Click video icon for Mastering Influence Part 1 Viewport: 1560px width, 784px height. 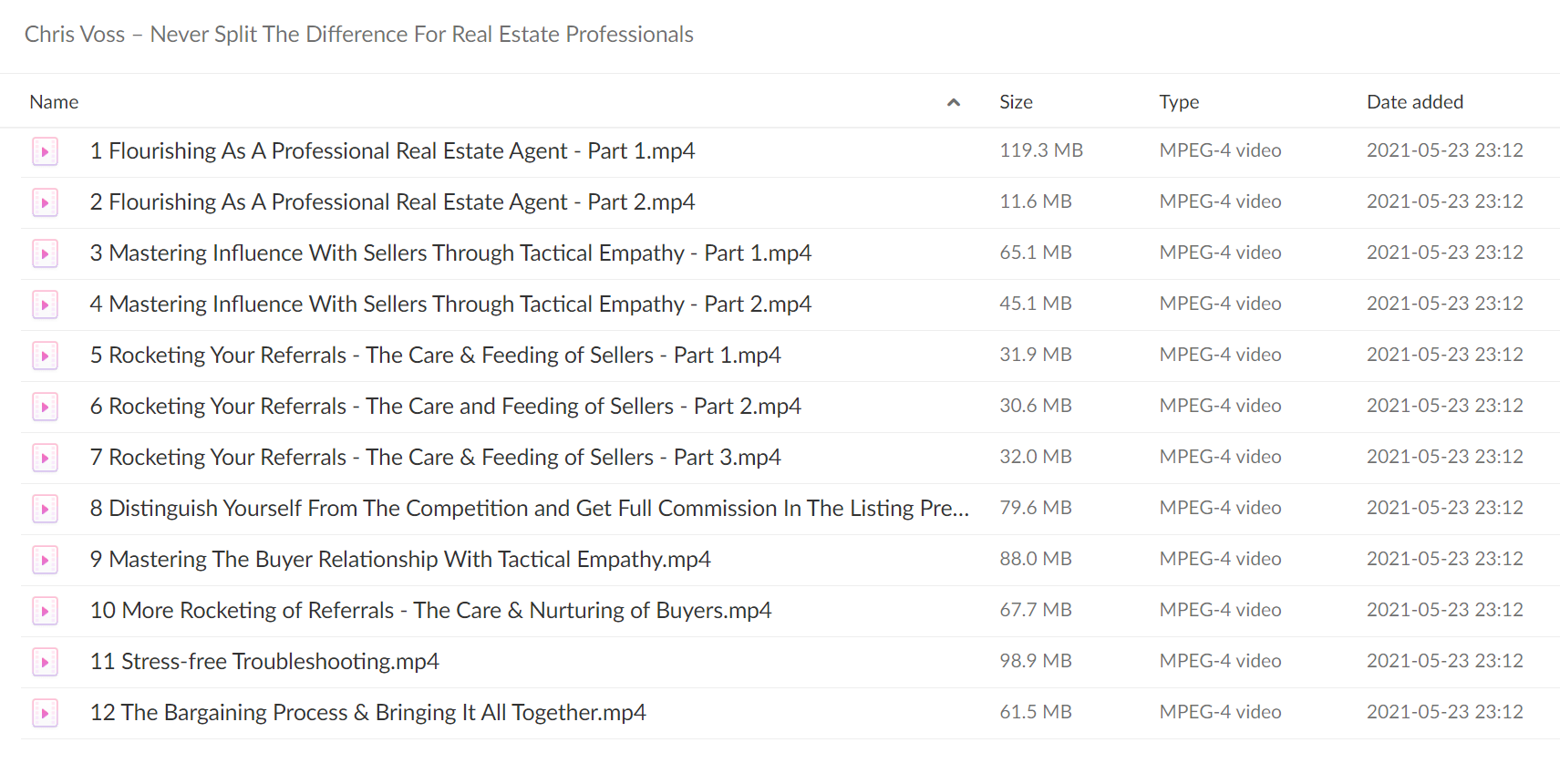click(x=45, y=253)
